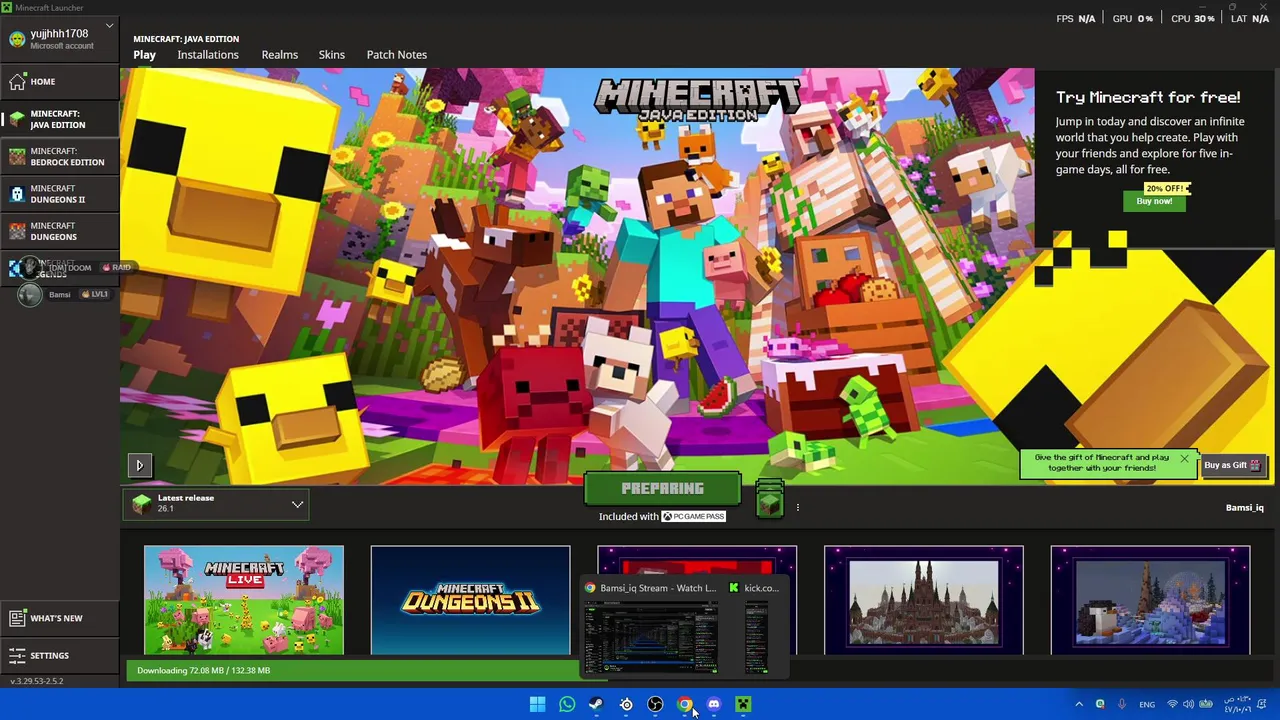Open the battery tray icon

pyautogui.click(x=1206, y=705)
